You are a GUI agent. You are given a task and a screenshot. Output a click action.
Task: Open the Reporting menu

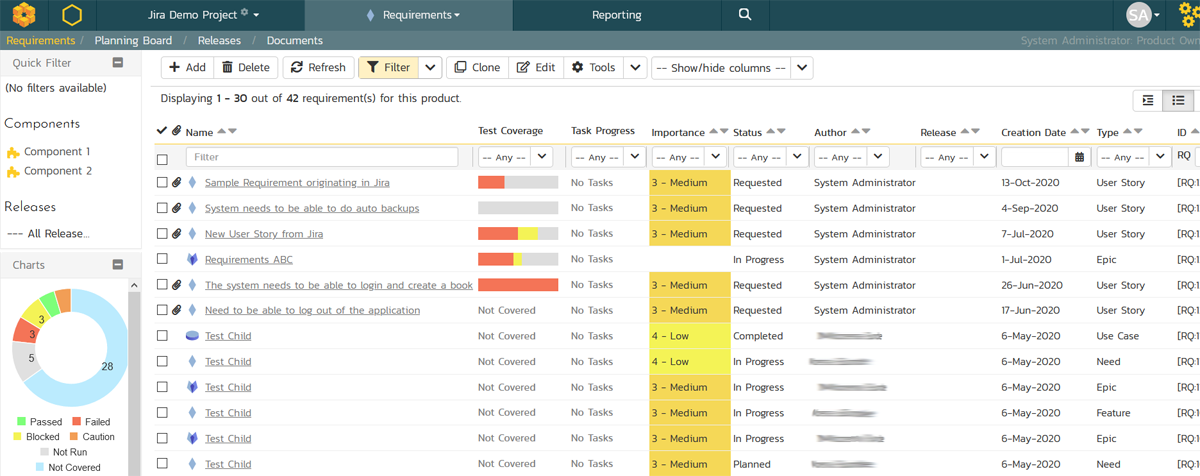pyautogui.click(x=616, y=15)
